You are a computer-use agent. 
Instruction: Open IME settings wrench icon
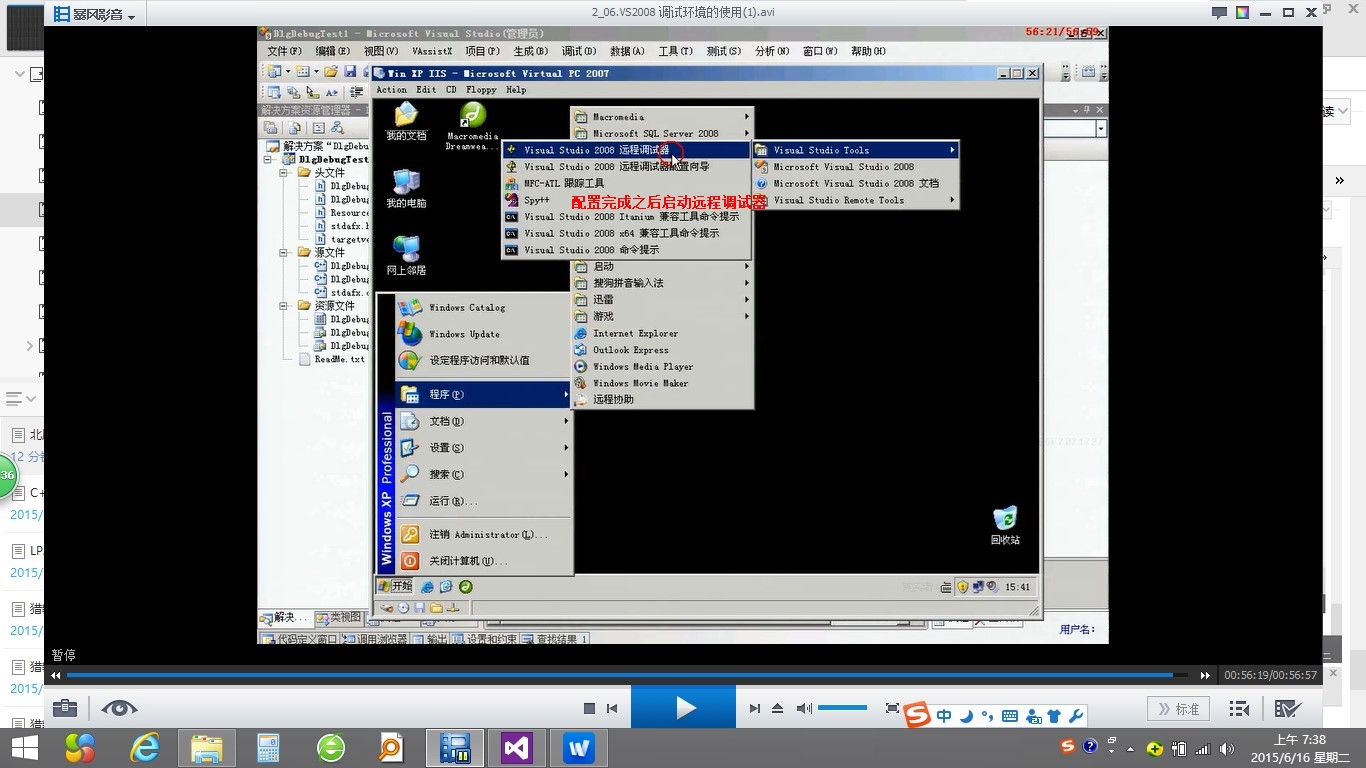(x=1076, y=716)
